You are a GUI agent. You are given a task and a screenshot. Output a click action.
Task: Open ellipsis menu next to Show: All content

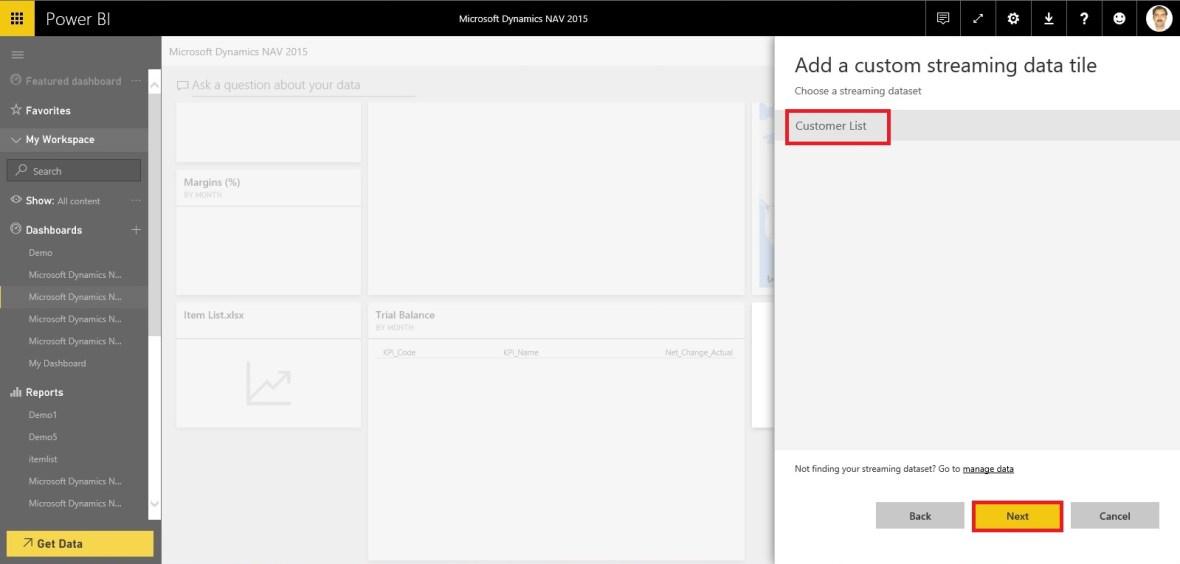point(136,201)
